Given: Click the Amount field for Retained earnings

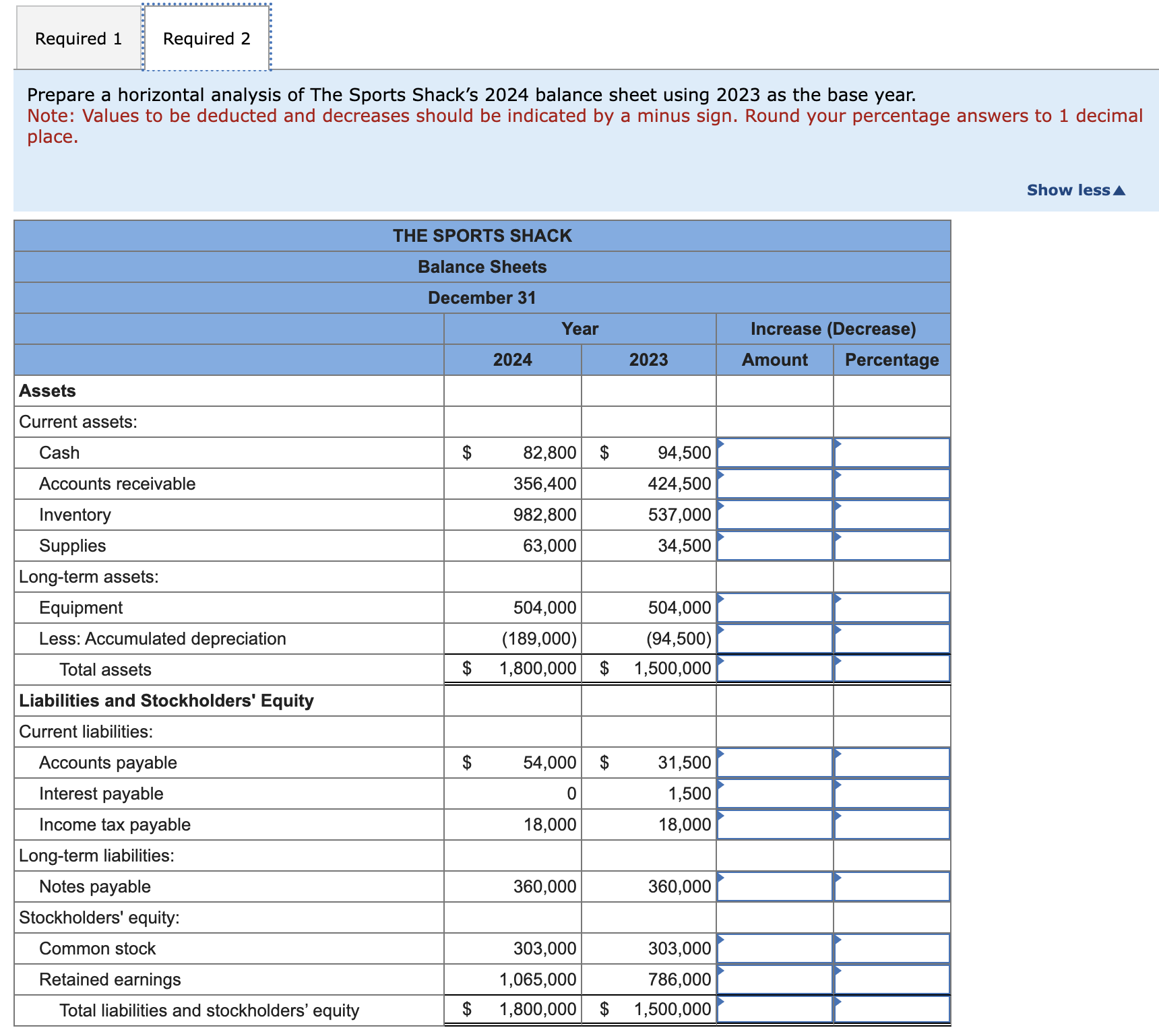Looking at the screenshot, I should [x=775, y=979].
